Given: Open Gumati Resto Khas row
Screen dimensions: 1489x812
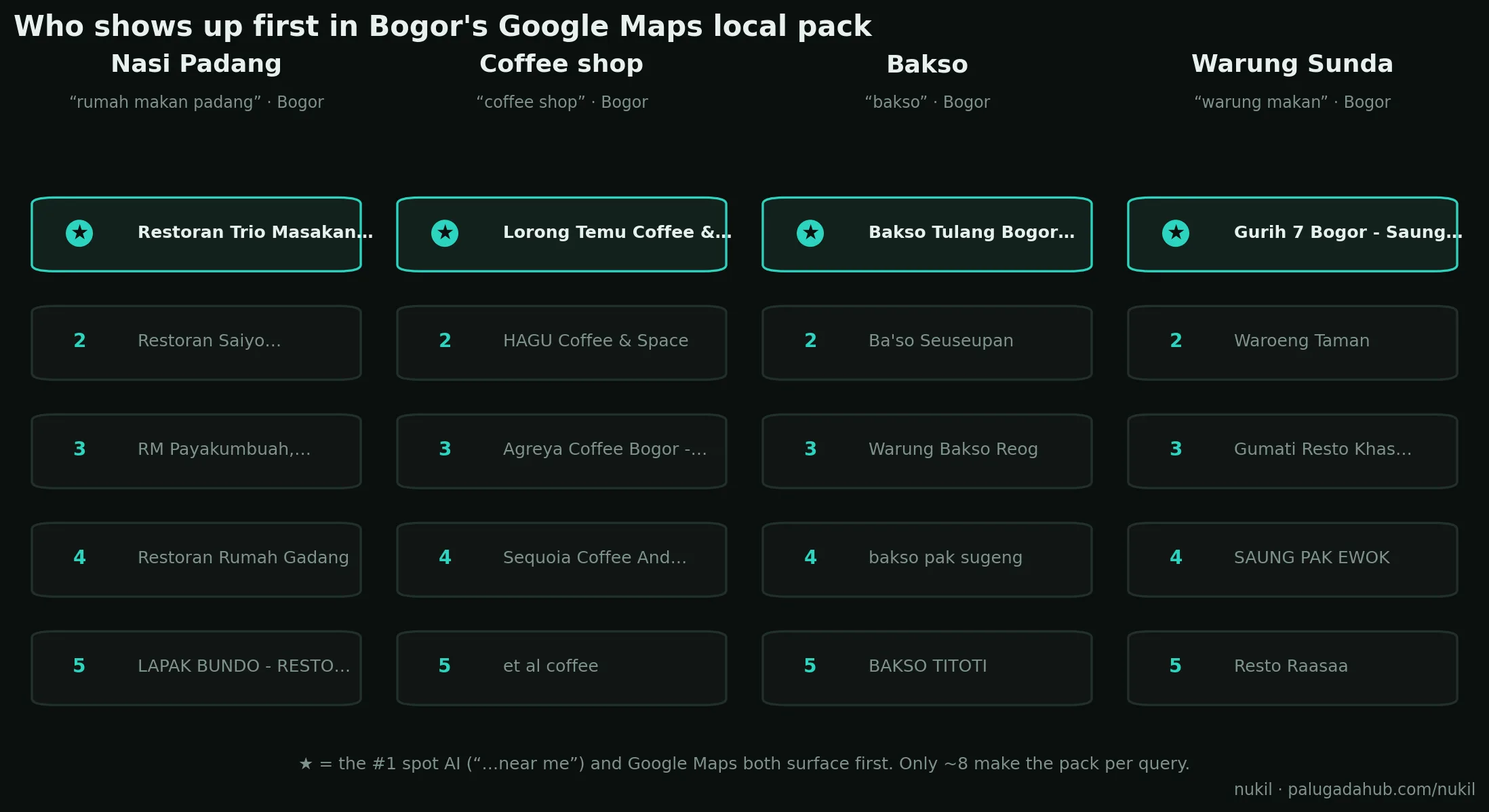Looking at the screenshot, I should click(x=1292, y=451).
